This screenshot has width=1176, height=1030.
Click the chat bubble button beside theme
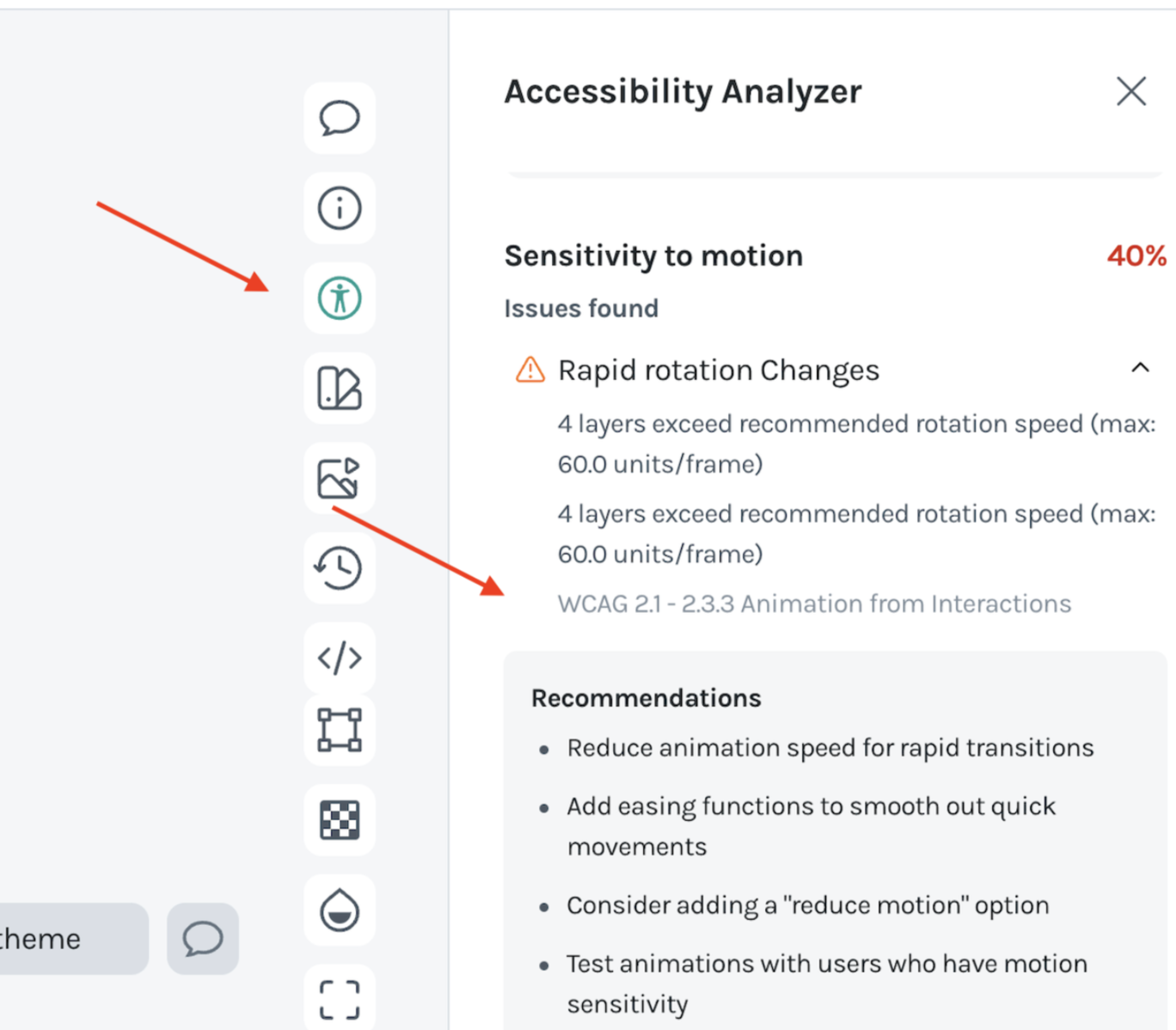[x=203, y=939]
